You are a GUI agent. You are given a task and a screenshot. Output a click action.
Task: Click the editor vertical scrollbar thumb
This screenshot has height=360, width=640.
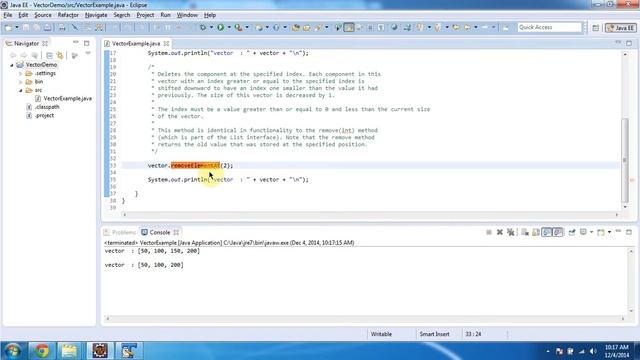click(624, 159)
